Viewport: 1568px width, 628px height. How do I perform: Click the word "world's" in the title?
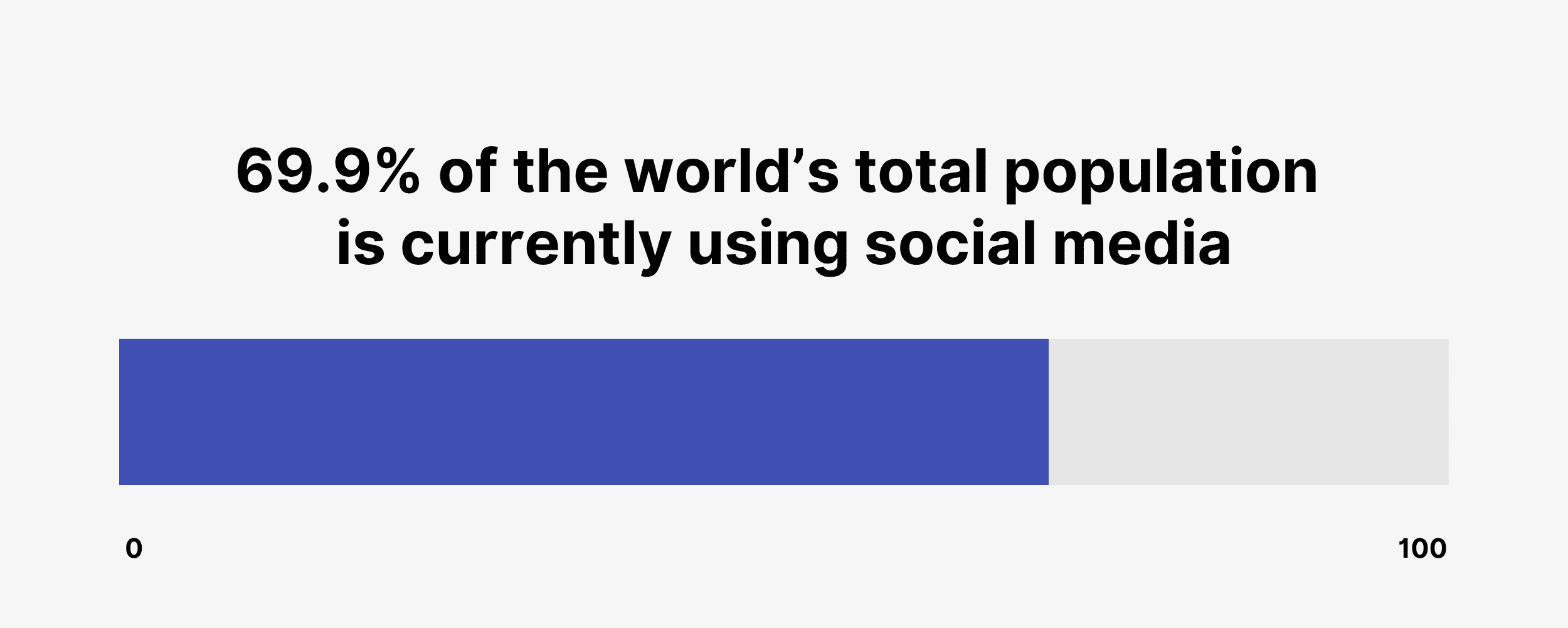point(731,172)
